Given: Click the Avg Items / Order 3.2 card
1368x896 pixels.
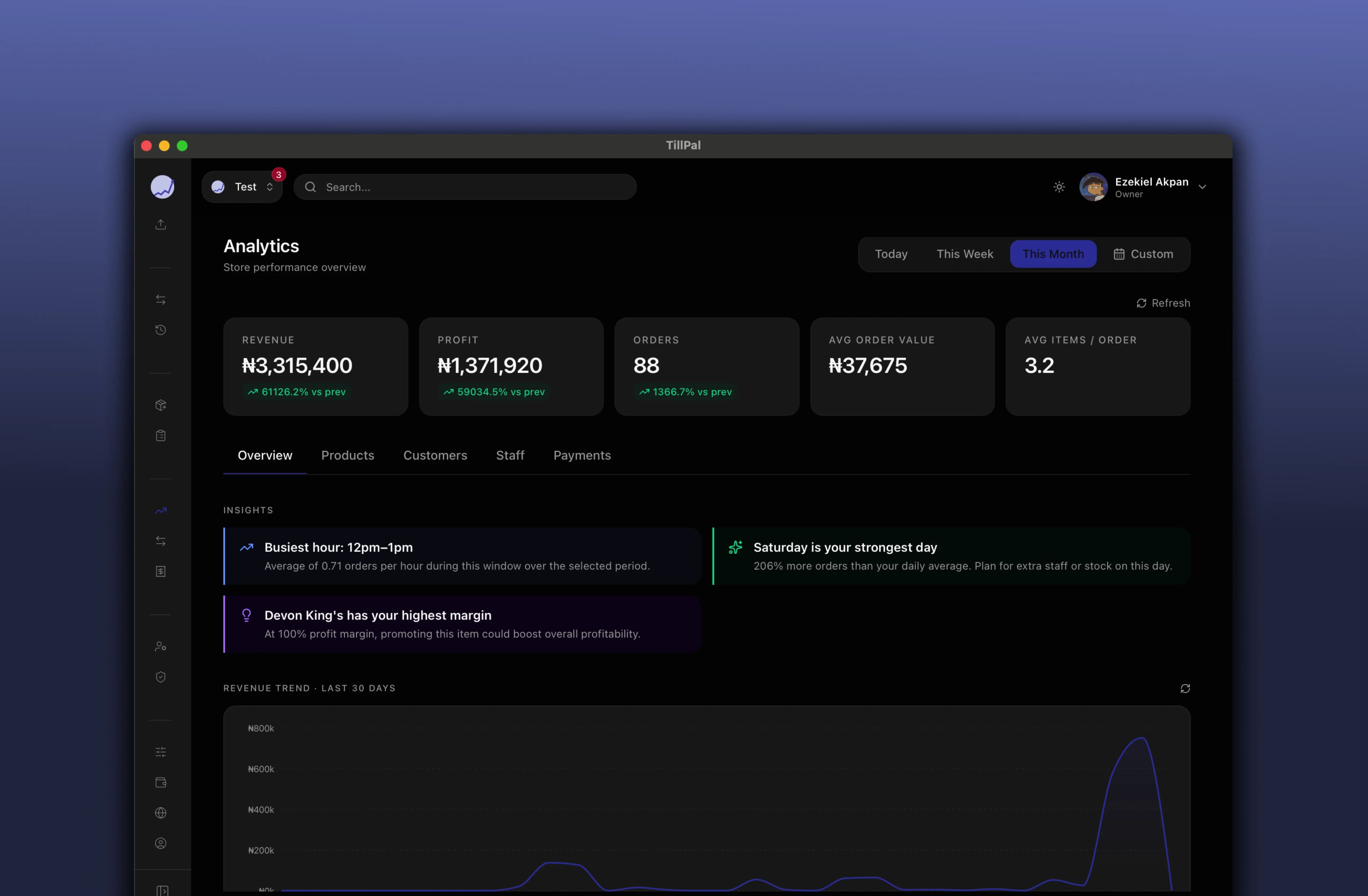Looking at the screenshot, I should (x=1098, y=367).
